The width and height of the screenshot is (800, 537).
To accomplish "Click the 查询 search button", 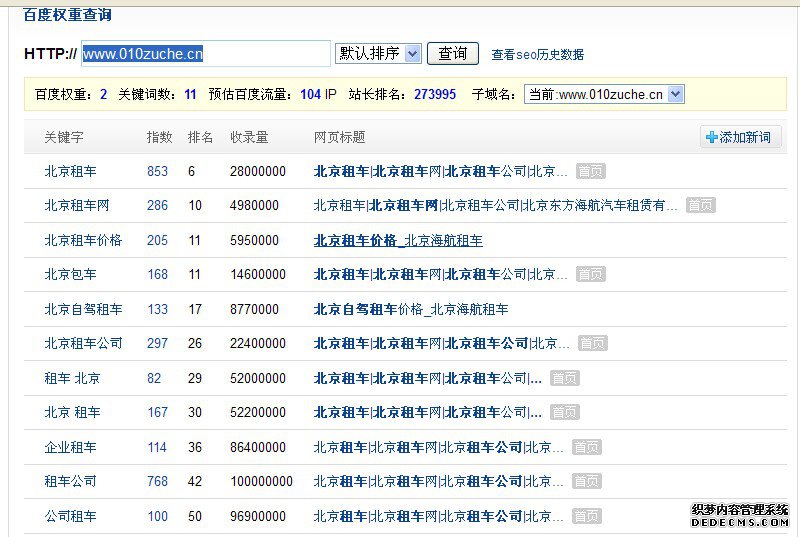I will tap(453, 54).
